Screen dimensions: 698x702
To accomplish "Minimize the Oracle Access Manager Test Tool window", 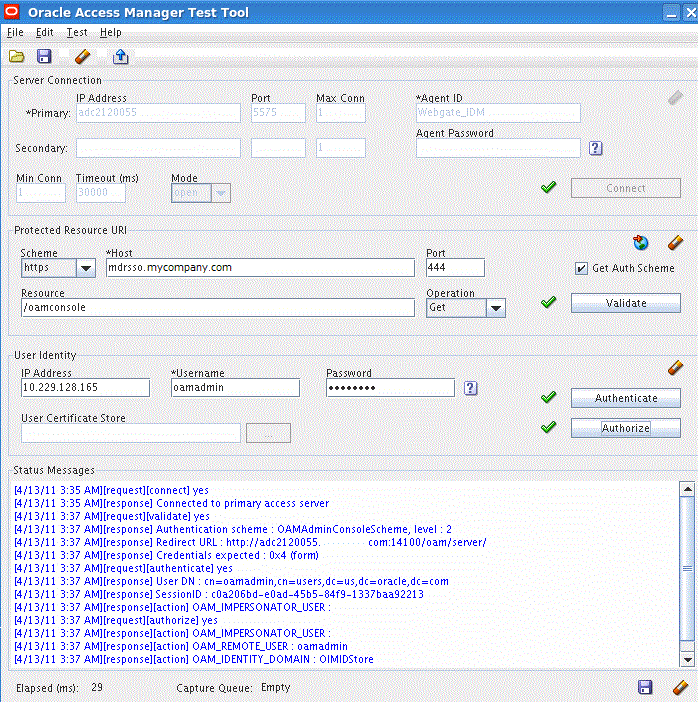I will tap(671, 12).
